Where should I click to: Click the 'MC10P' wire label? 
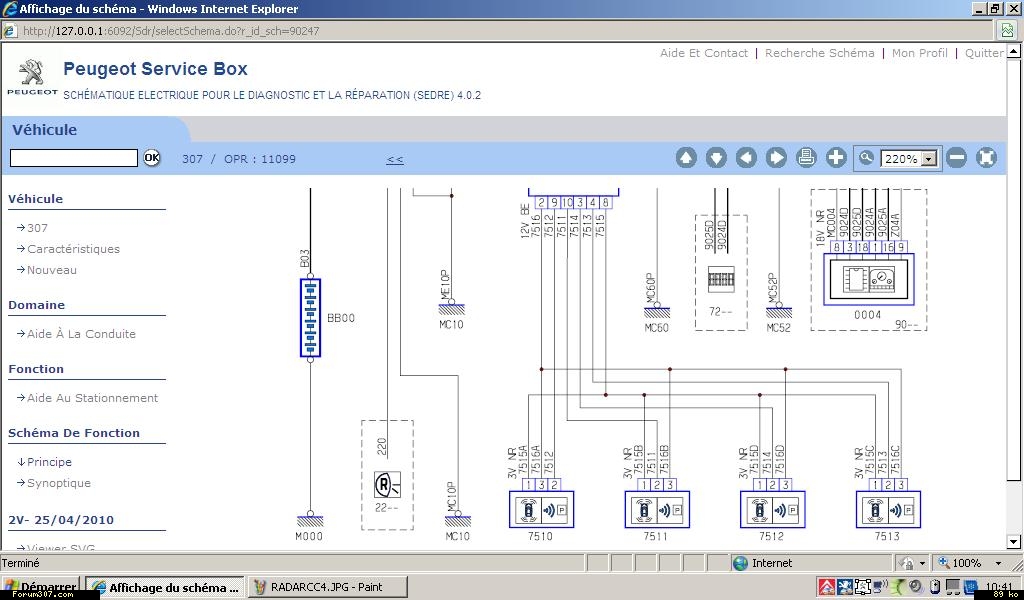452,497
